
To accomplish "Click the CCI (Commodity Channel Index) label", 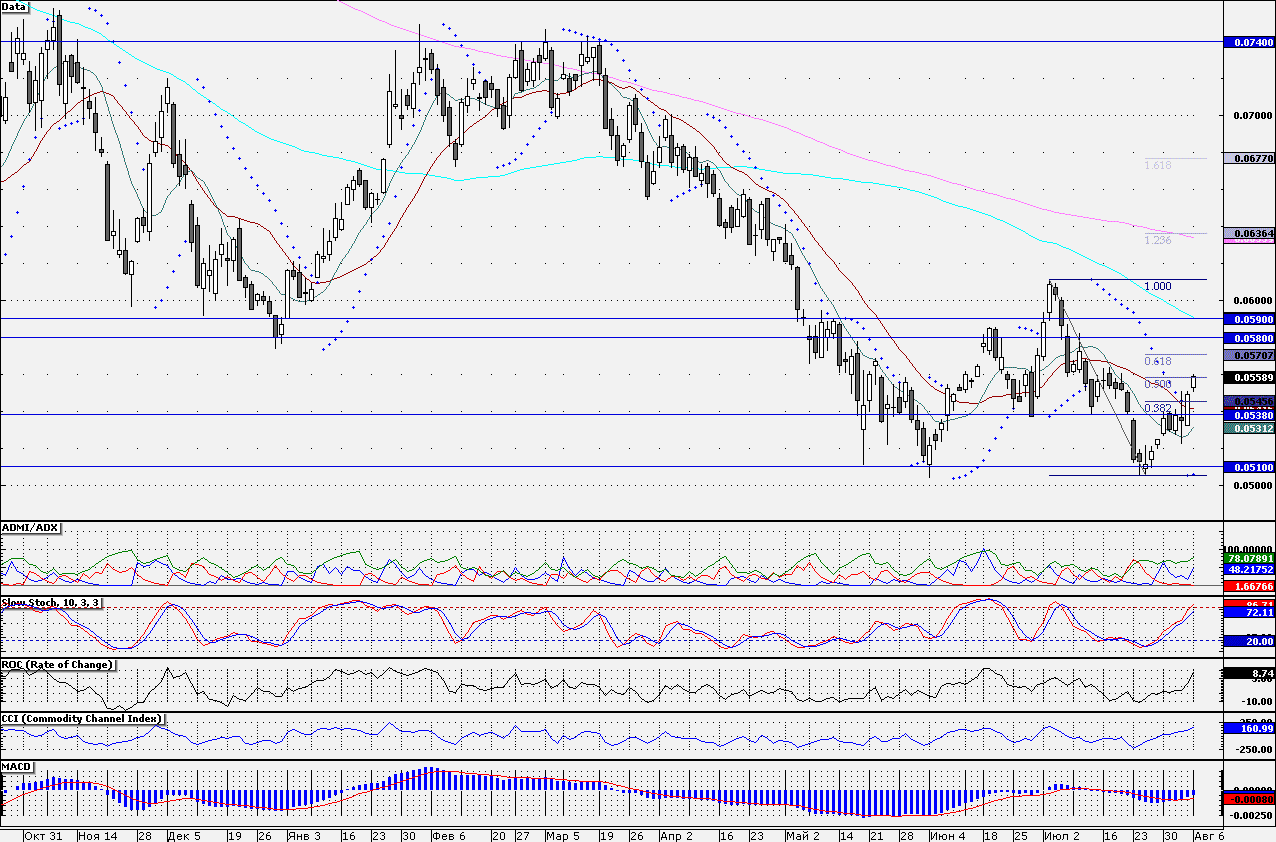I will 81,719.
